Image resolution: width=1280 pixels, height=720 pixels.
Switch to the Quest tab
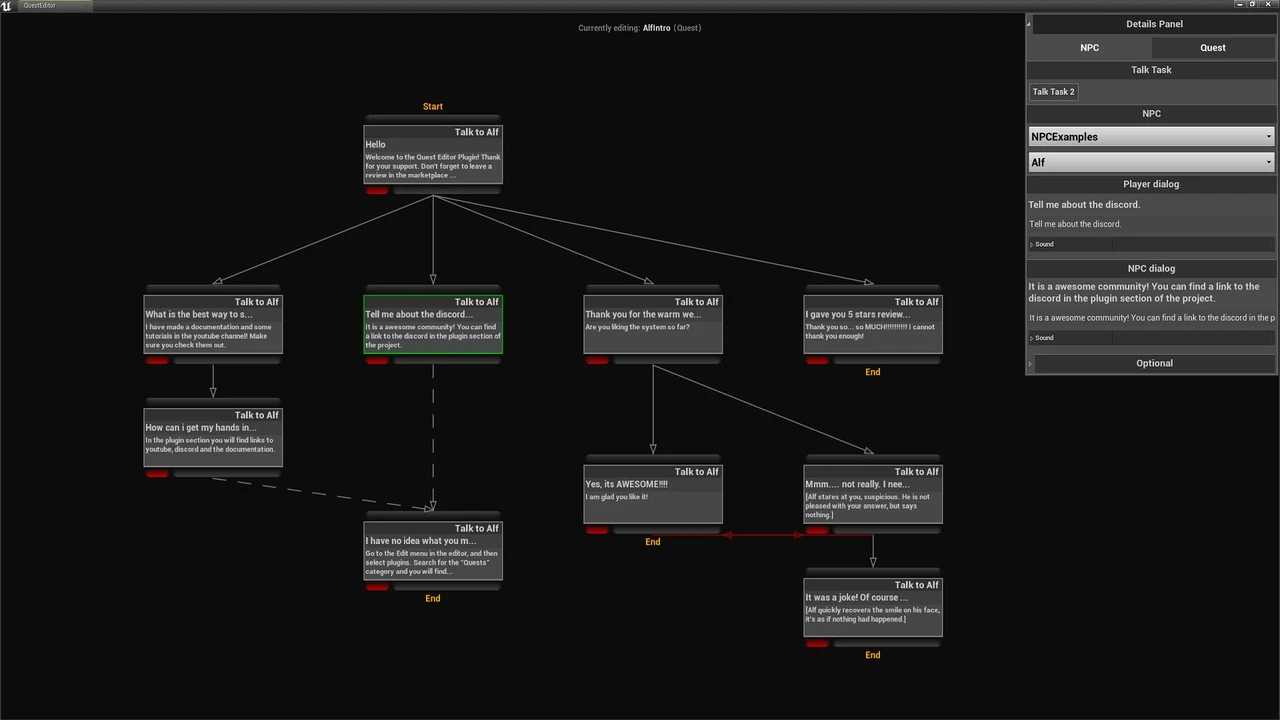click(x=1213, y=47)
